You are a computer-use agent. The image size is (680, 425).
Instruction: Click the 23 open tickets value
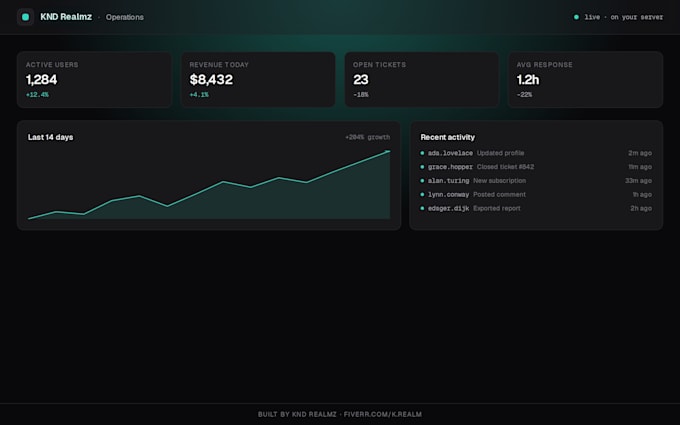tap(360, 80)
